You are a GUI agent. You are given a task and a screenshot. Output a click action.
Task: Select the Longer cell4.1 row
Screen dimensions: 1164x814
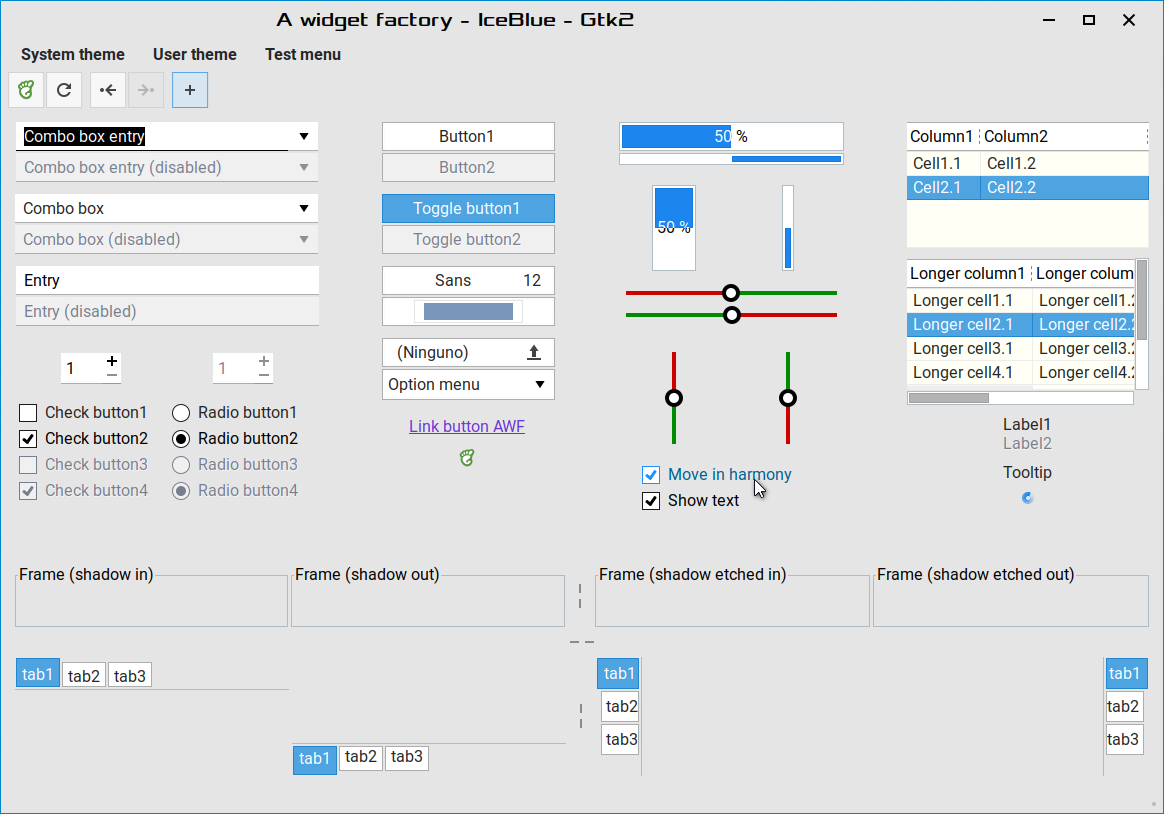point(1021,372)
